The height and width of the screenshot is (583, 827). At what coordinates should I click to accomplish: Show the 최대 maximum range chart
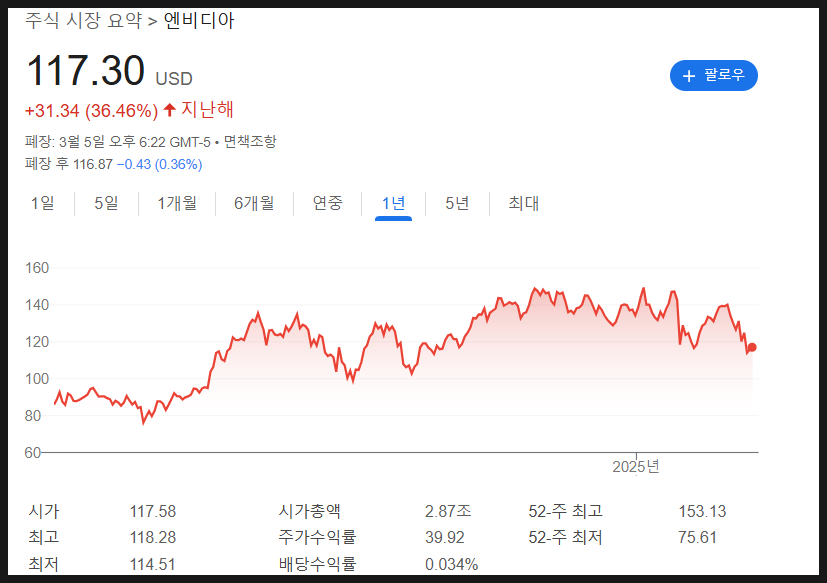click(523, 203)
